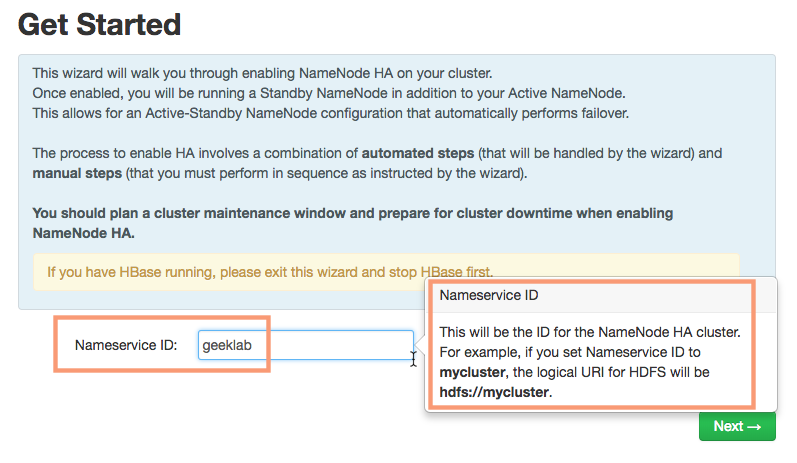Click the bold 'automated steps' text
This screenshot has height=463, width=797.
420,153
